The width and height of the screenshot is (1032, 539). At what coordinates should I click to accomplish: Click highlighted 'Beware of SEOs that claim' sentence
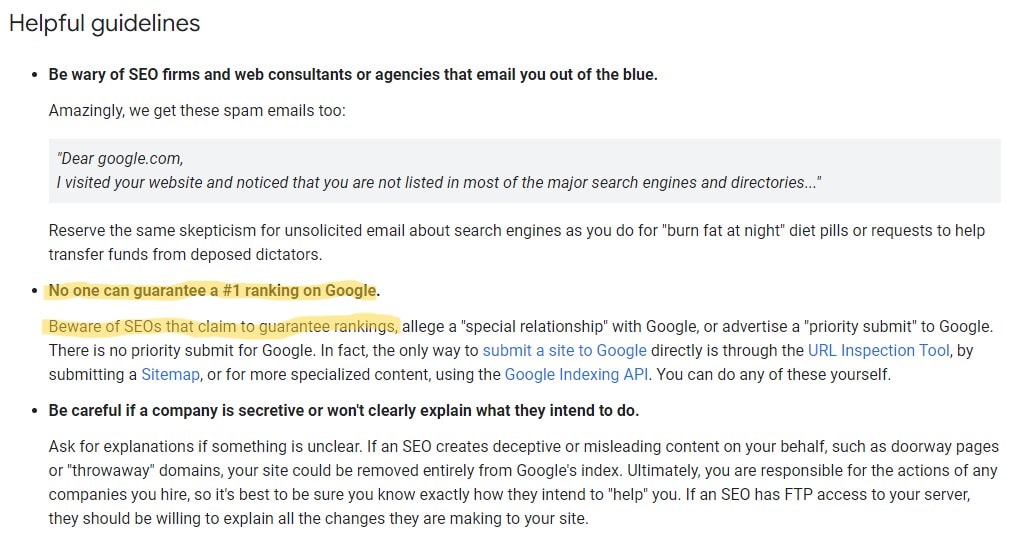[222, 326]
